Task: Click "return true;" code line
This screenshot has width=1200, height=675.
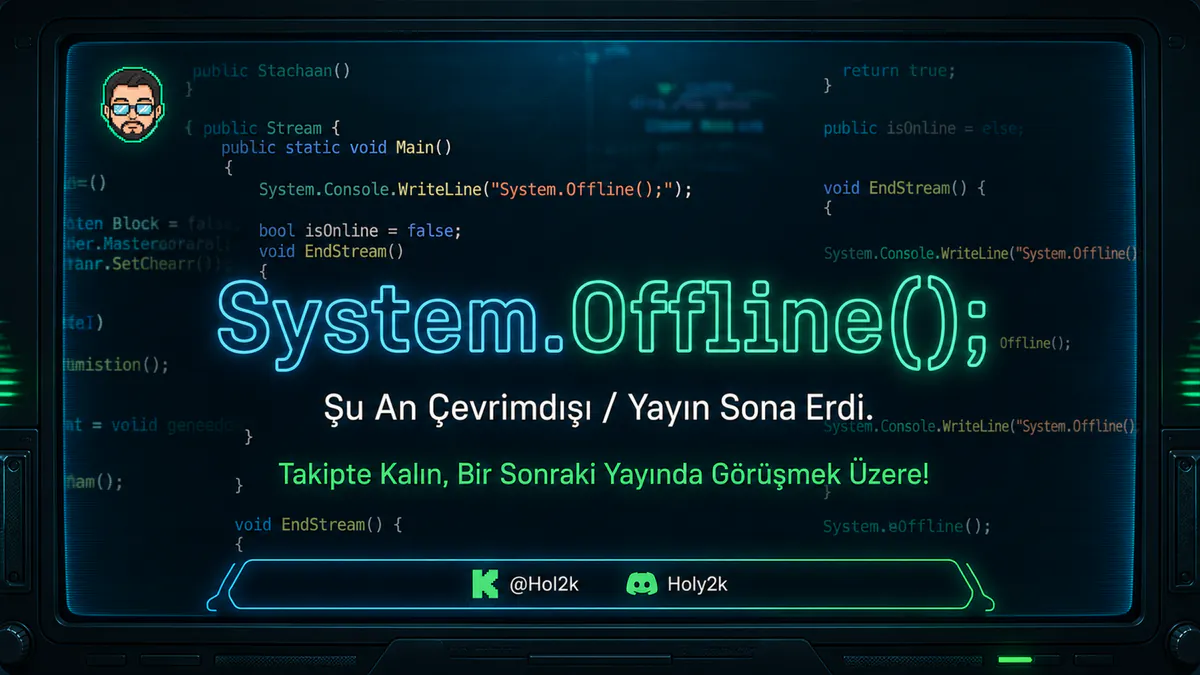Action: tap(898, 71)
